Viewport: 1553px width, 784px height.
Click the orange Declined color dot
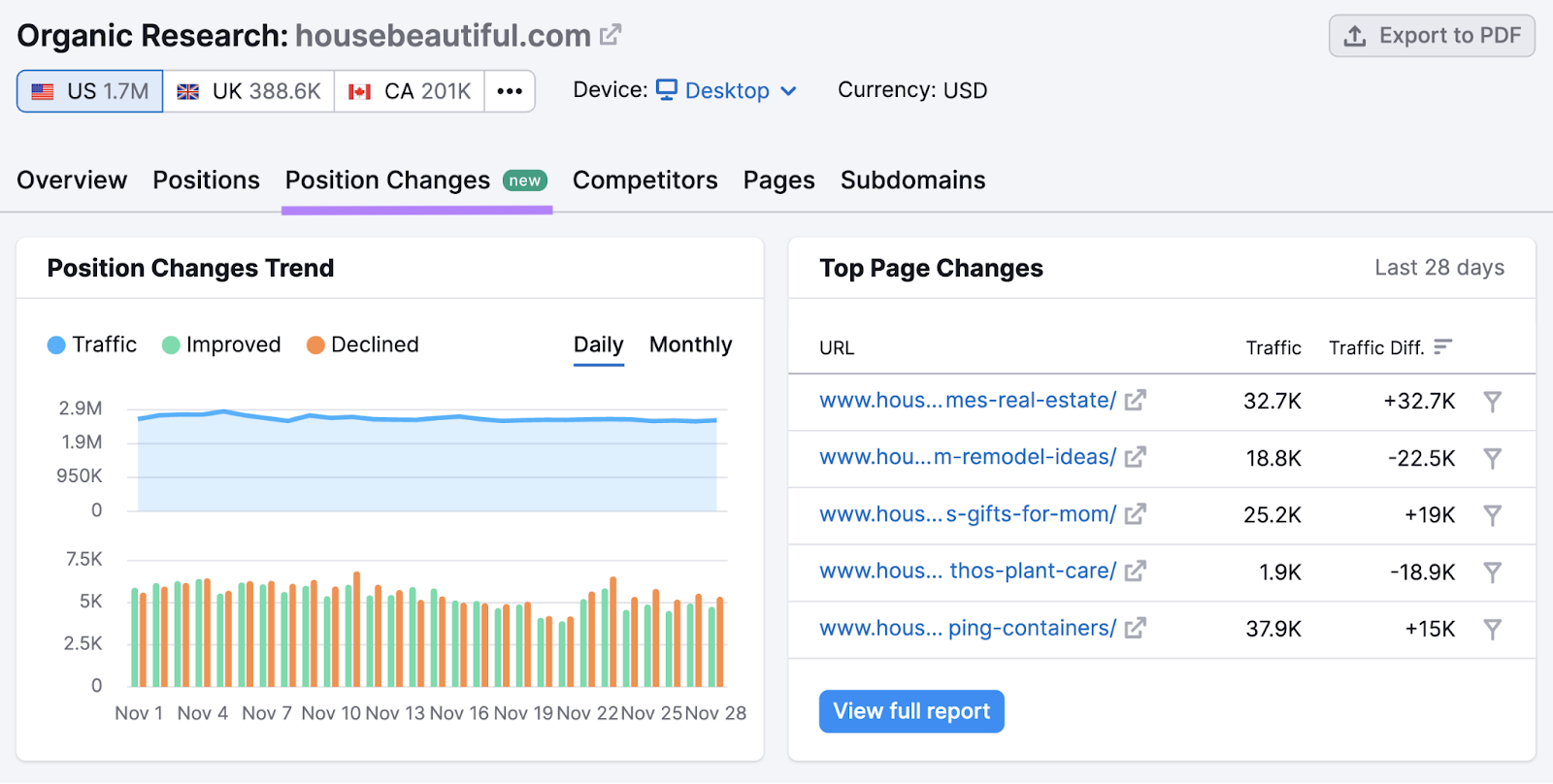coord(315,345)
